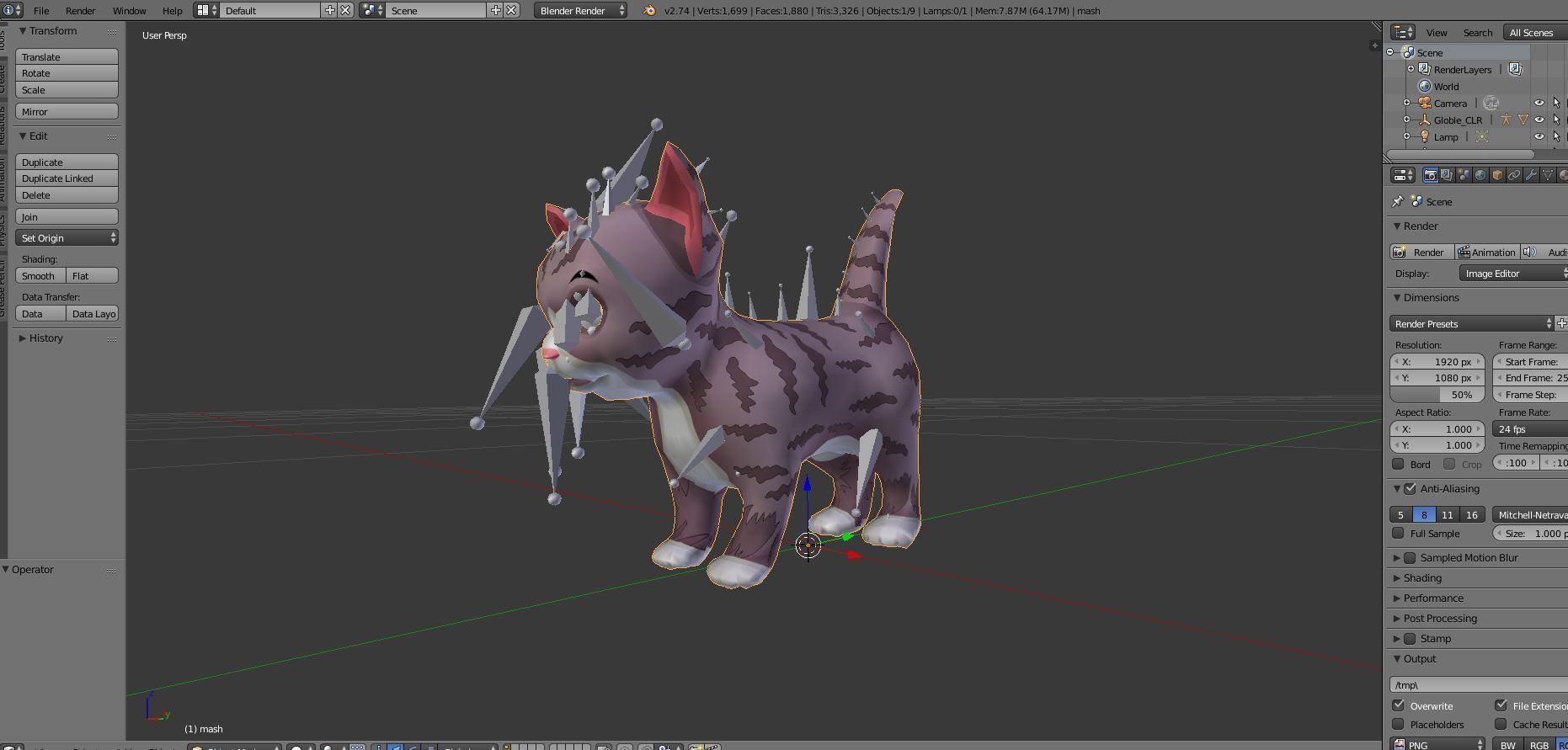Delete the Default screen layout

click(345, 11)
